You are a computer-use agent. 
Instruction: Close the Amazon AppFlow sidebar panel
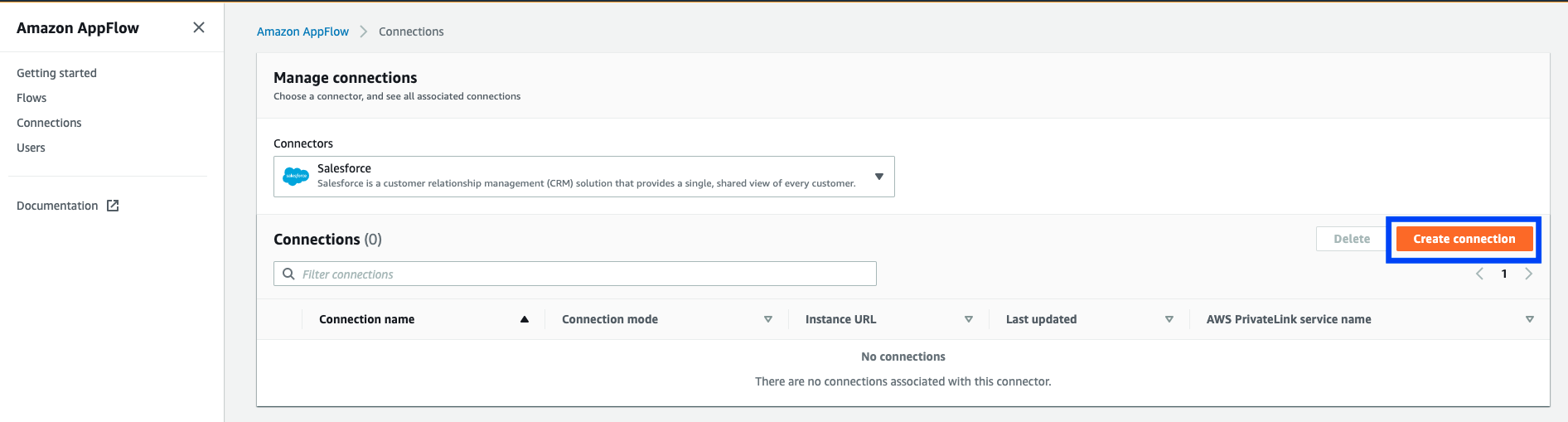(x=199, y=27)
